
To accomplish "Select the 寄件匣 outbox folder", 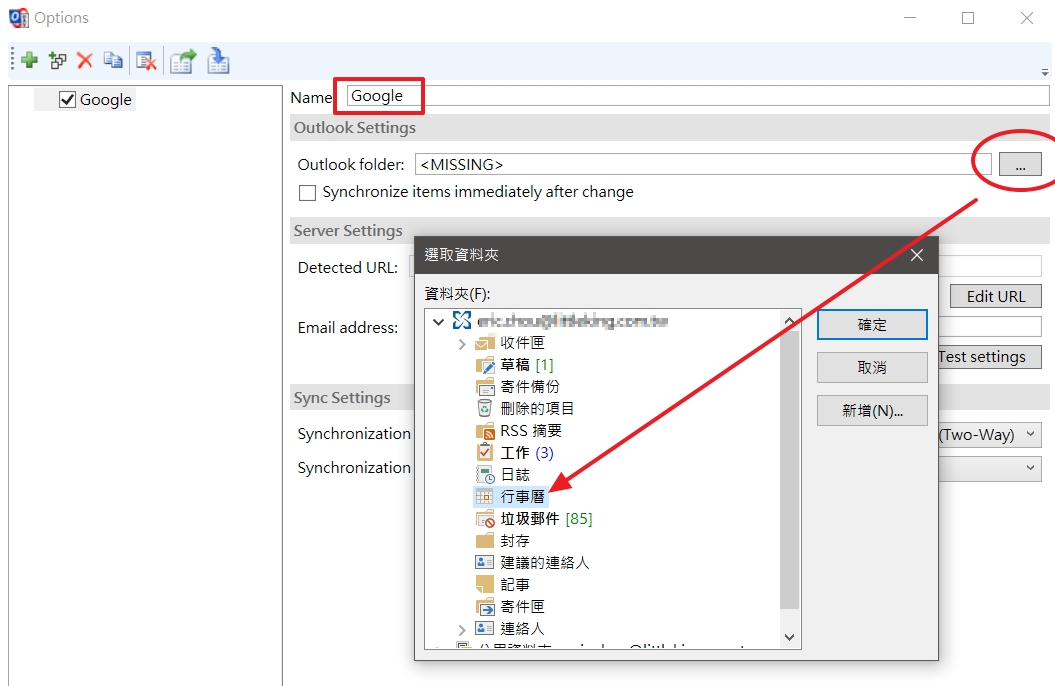I will 522,607.
